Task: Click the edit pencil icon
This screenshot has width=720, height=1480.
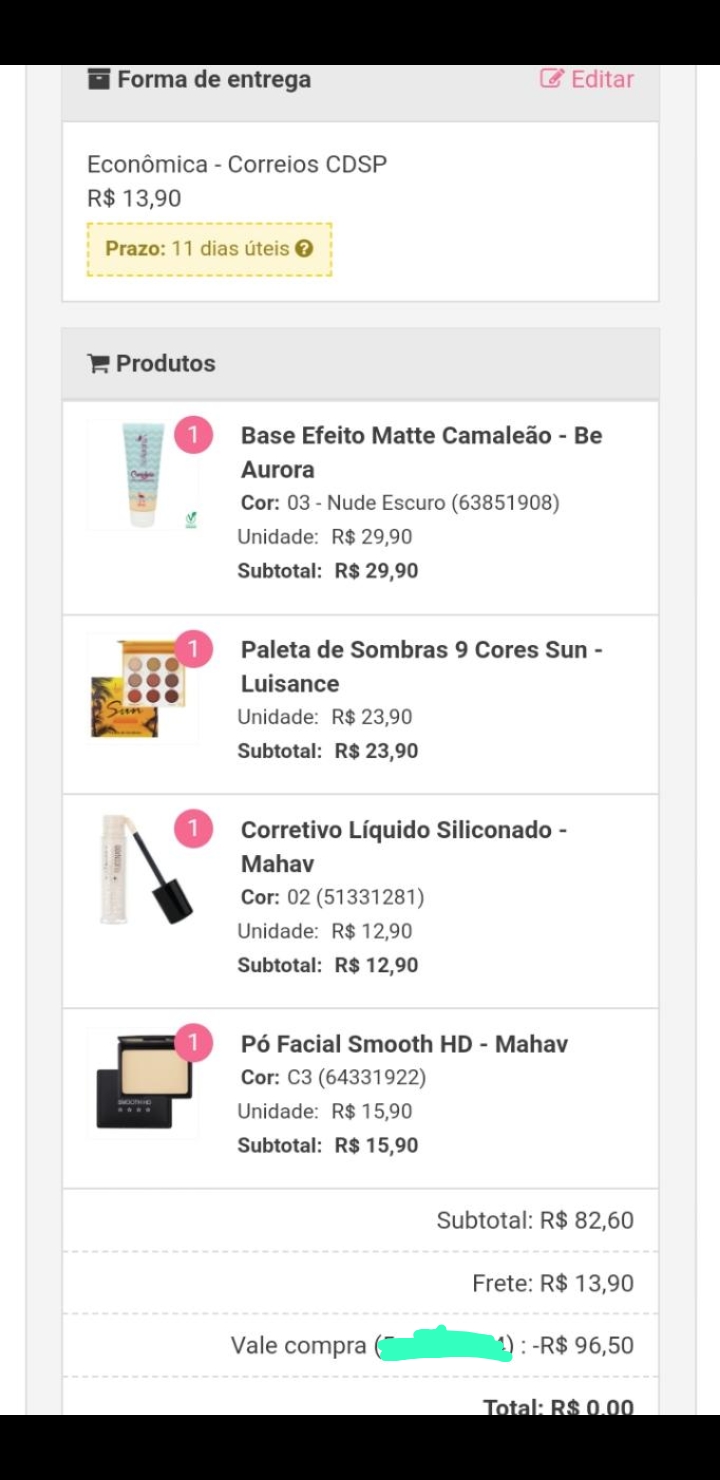Action: [x=551, y=78]
